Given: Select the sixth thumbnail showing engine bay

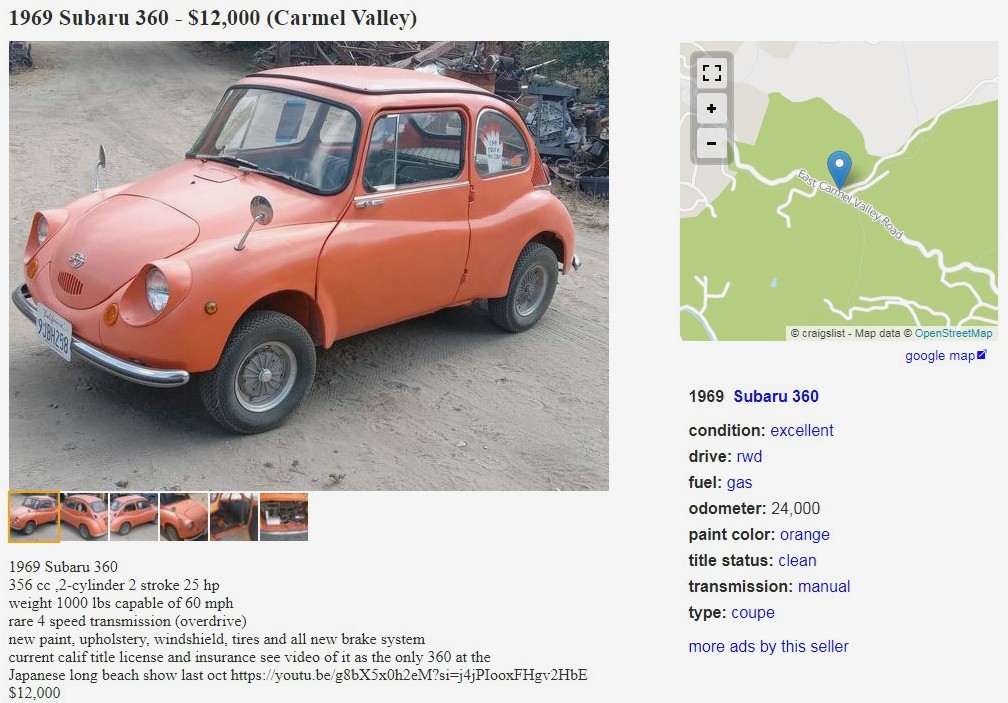Looking at the screenshot, I should (x=284, y=517).
